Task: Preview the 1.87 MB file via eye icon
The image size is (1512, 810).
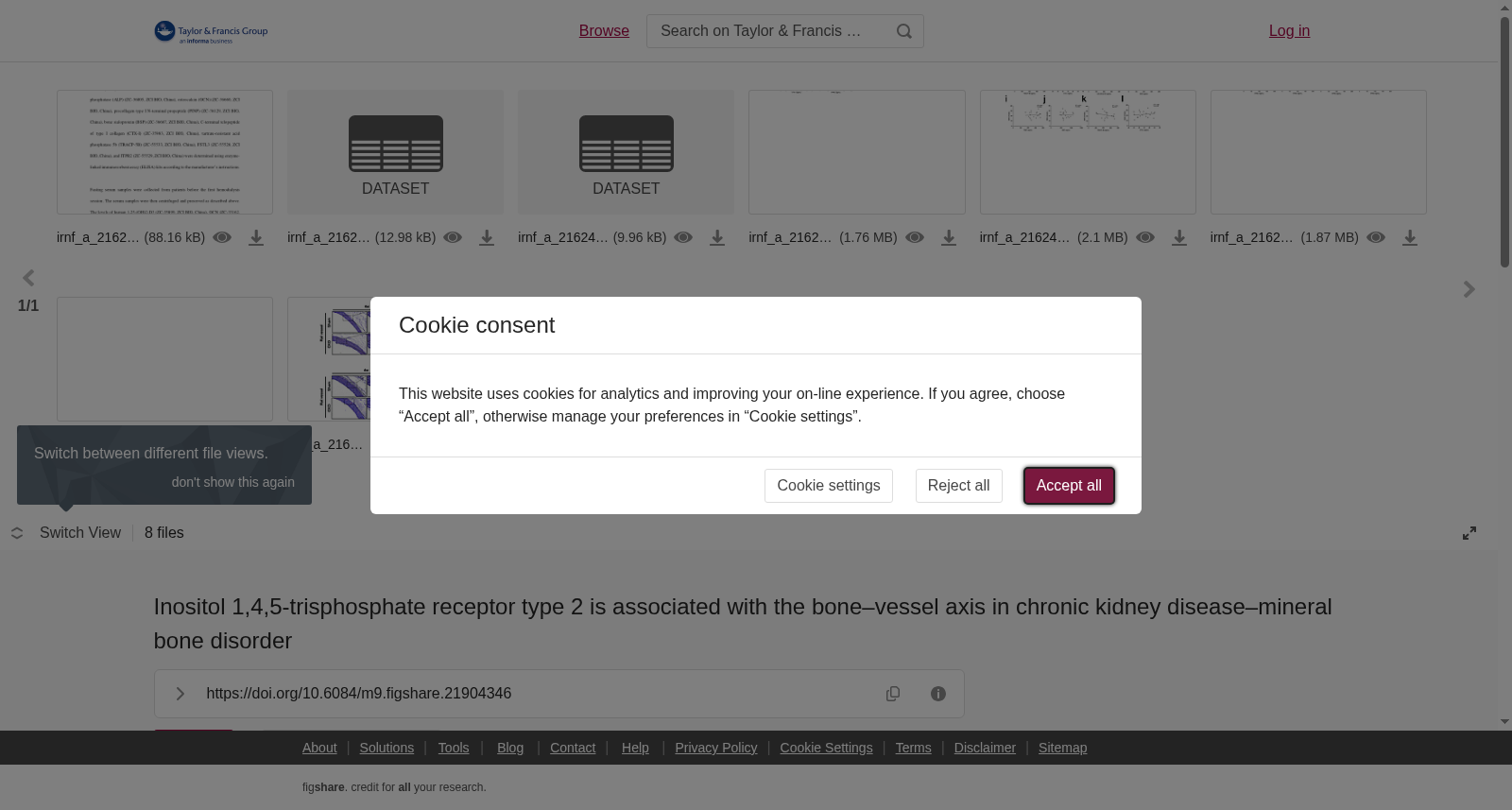Action: (x=1376, y=237)
